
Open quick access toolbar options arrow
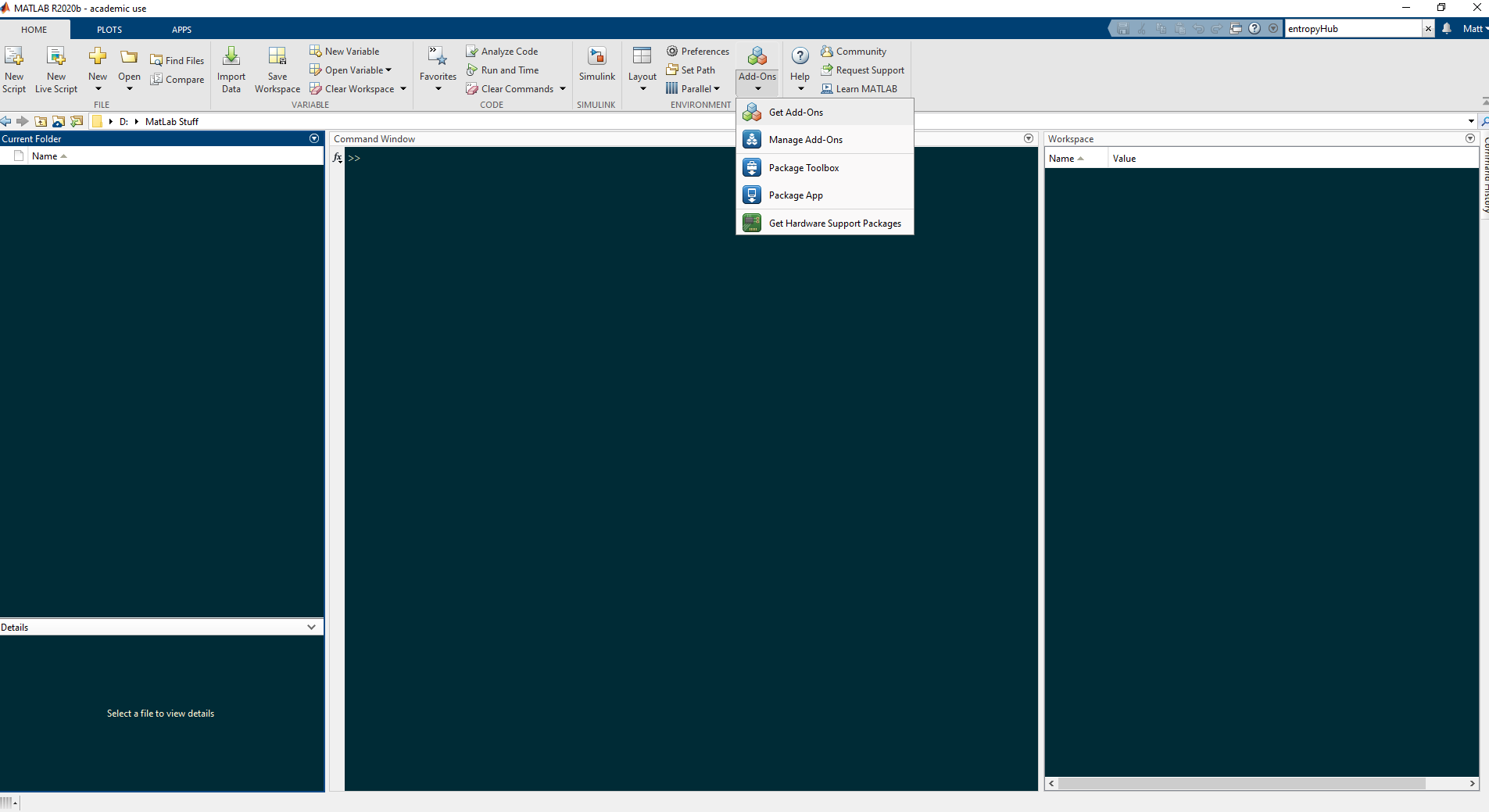[1273, 28]
